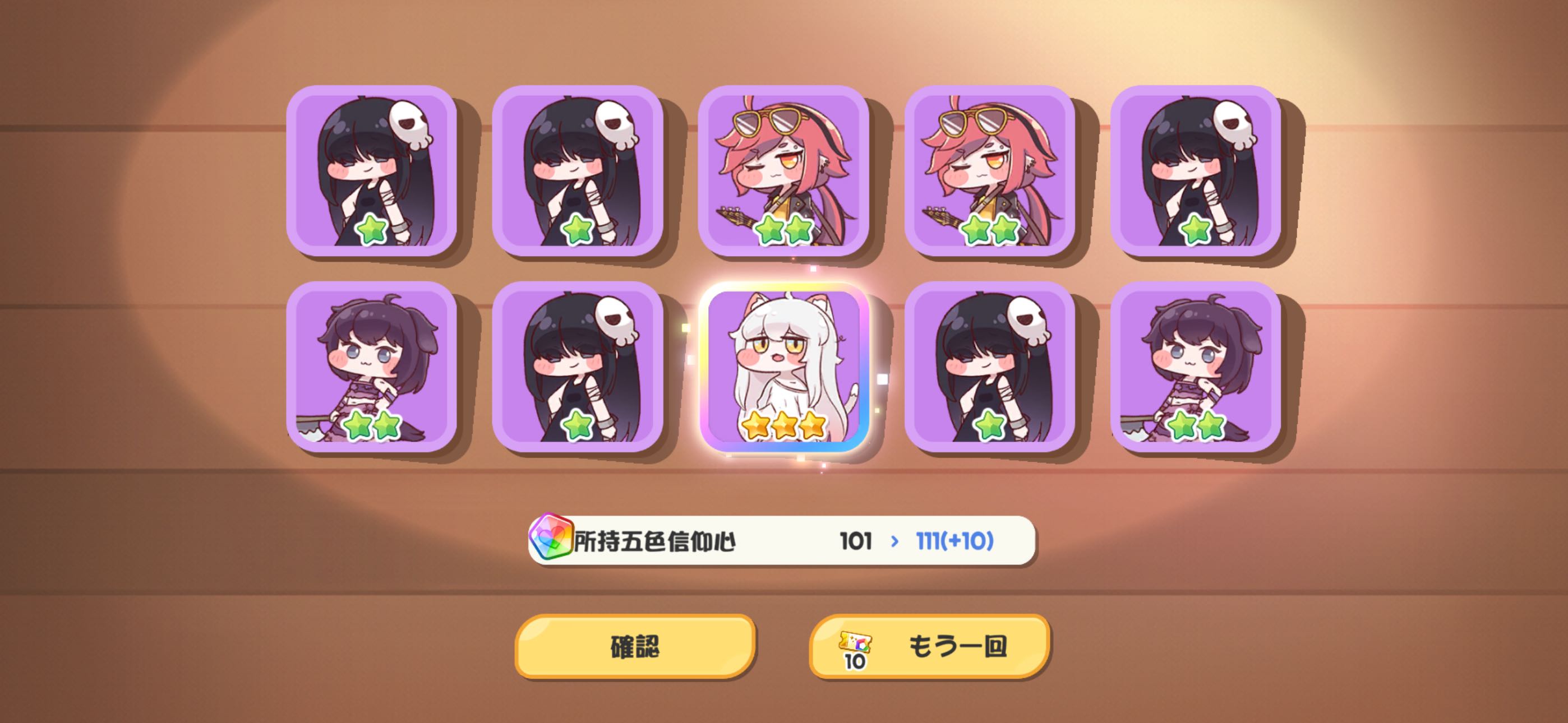The width and height of the screenshot is (1568, 723).
Task: Pull again with the もう一回 button
Action: (929, 646)
